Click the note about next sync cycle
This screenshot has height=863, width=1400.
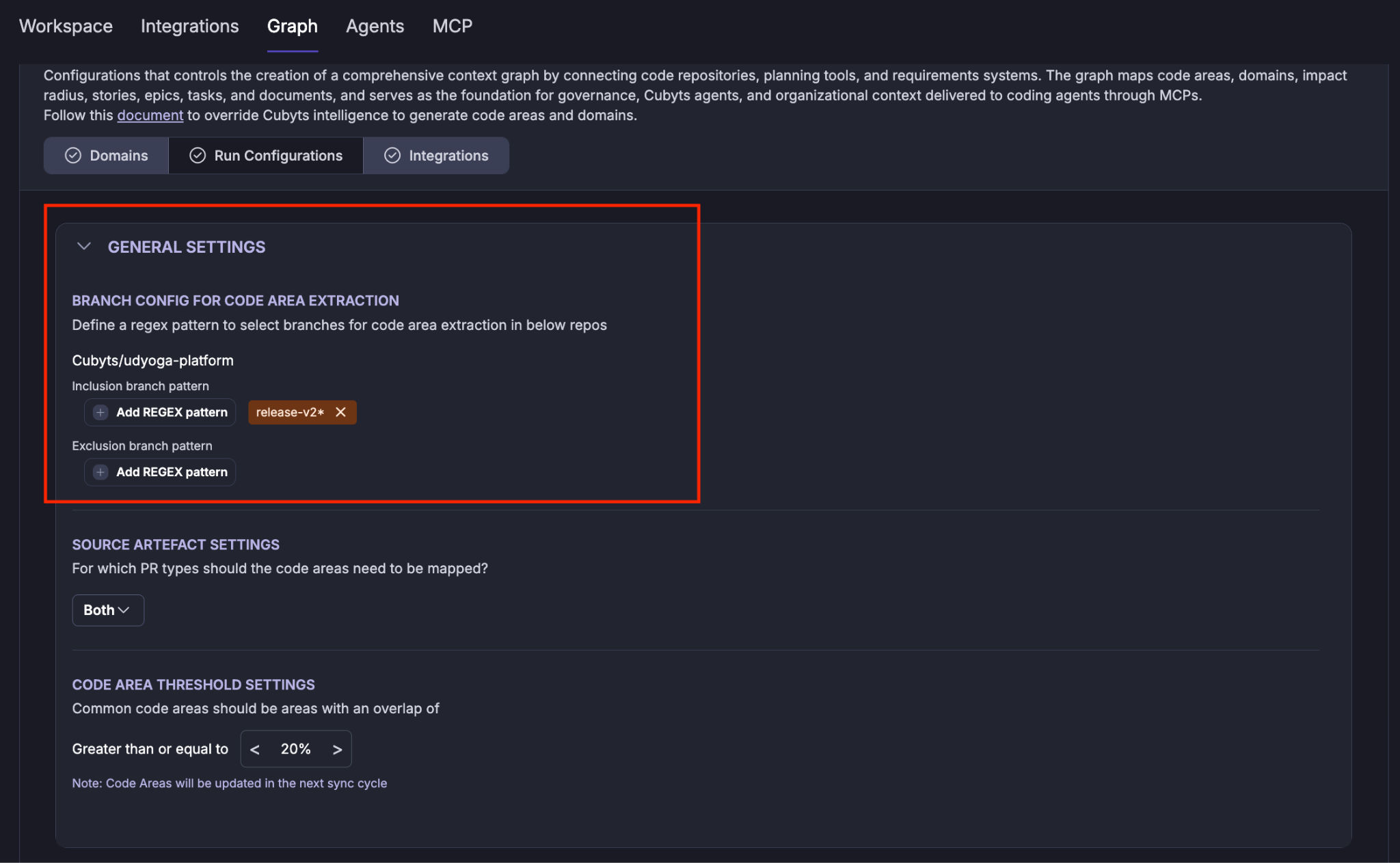[x=230, y=783]
